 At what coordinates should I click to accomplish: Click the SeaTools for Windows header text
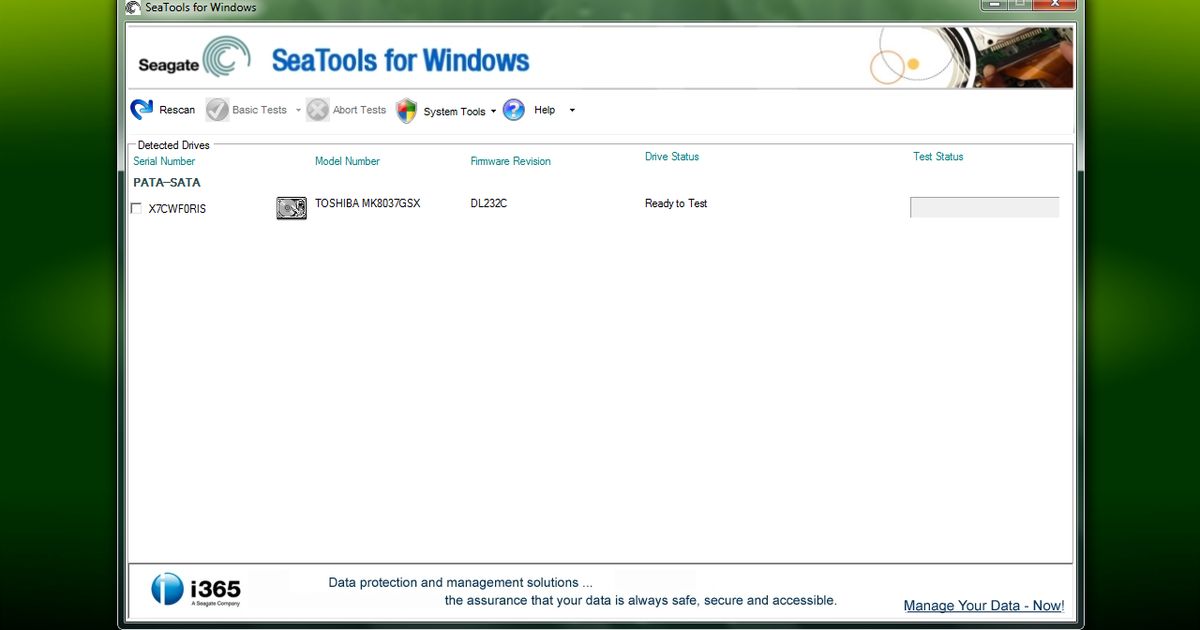click(x=399, y=60)
